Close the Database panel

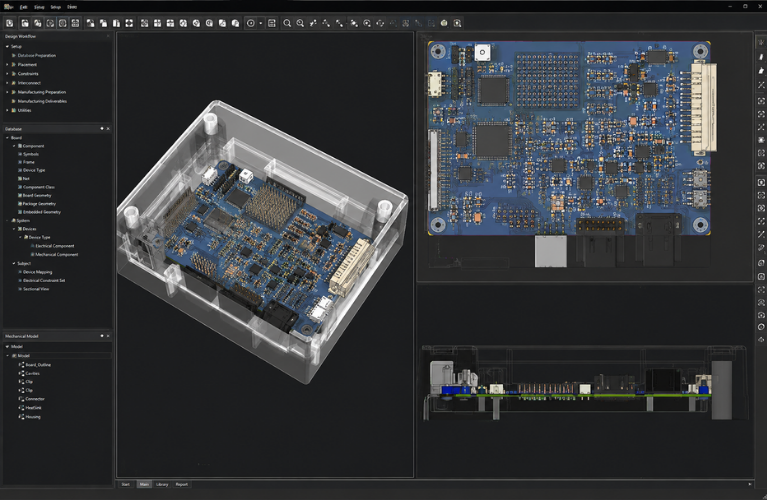[108, 129]
